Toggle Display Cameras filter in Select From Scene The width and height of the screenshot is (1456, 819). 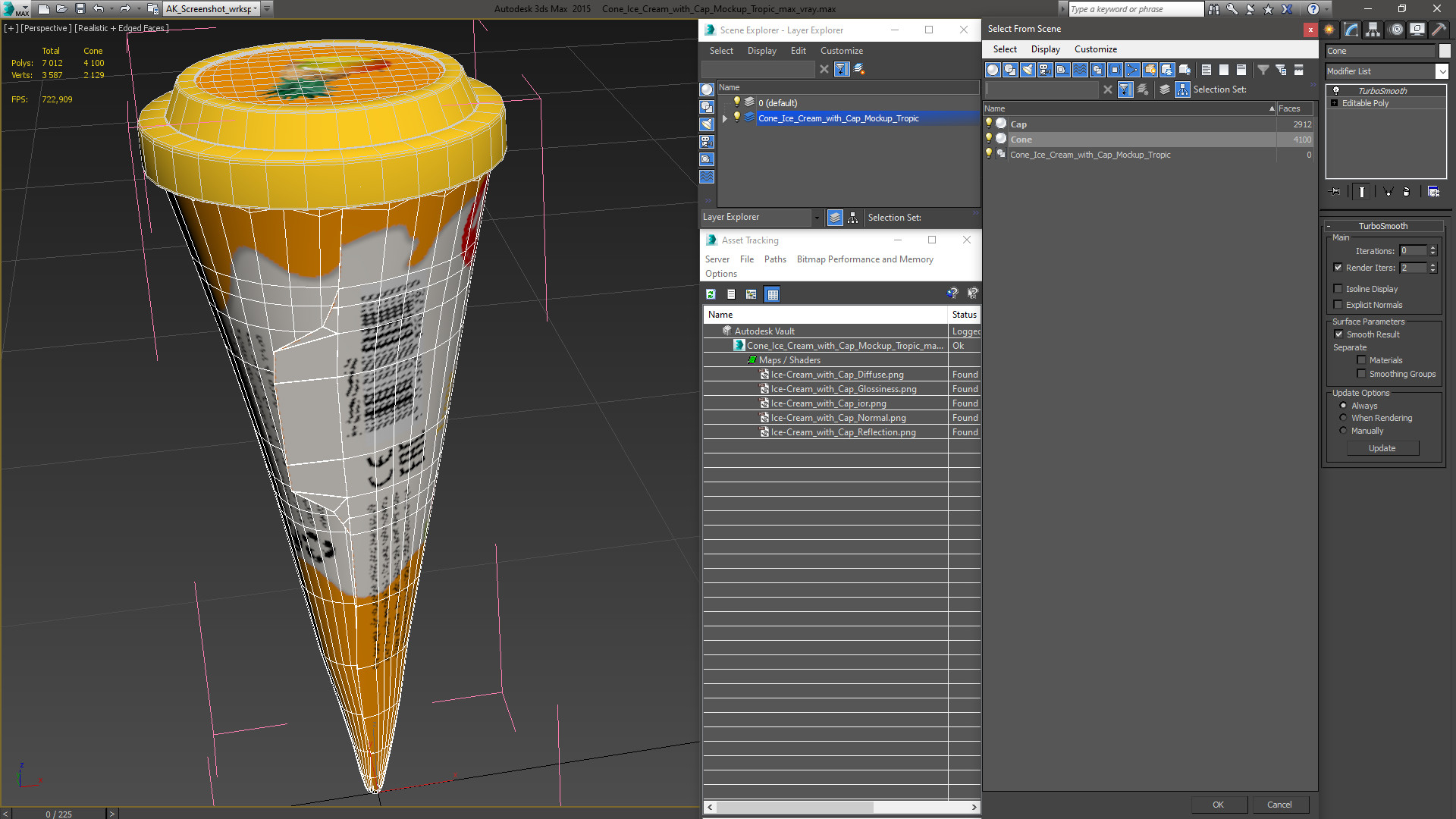coord(1045,70)
